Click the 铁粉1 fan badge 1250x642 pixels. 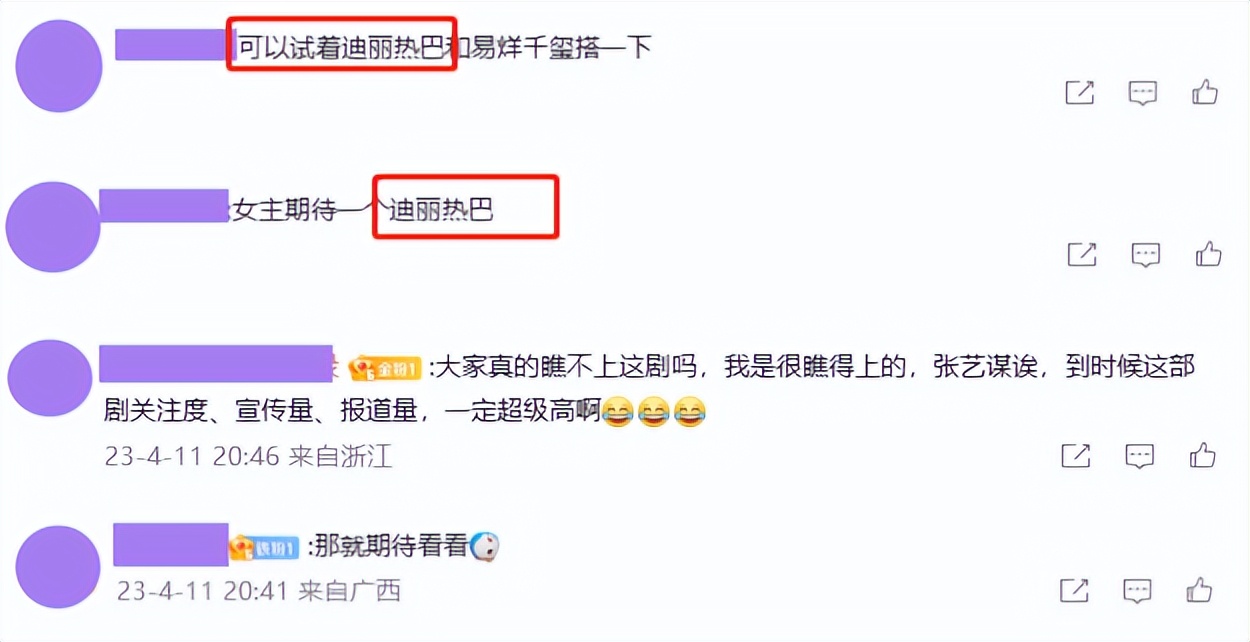click(x=264, y=547)
